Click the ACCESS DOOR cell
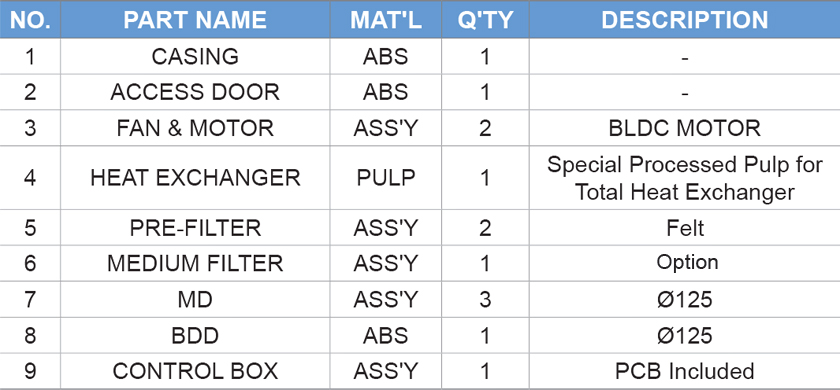The height and width of the screenshot is (390, 840). pyautogui.click(x=195, y=92)
